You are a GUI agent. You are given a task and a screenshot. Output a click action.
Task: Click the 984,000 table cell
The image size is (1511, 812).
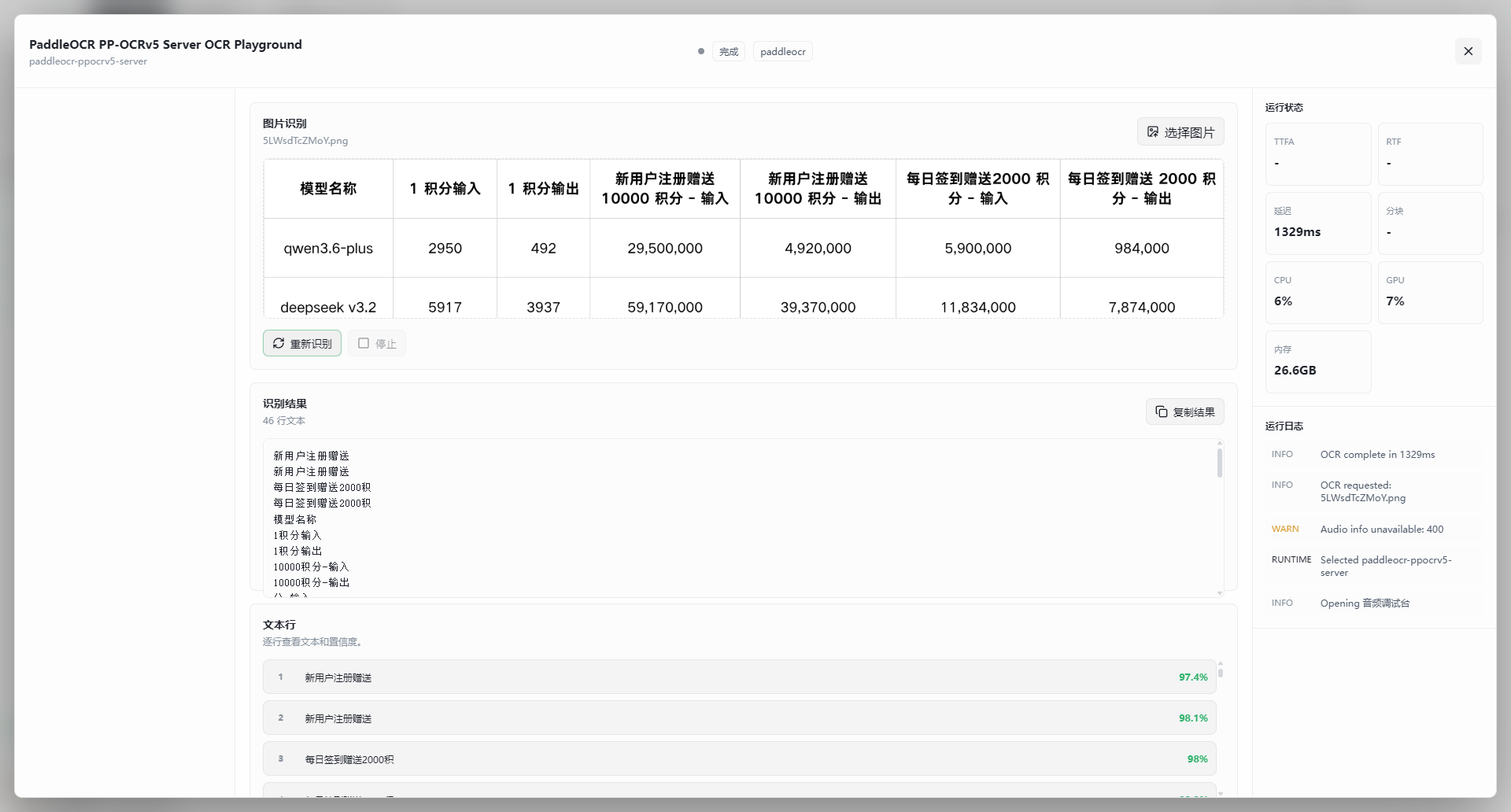pyautogui.click(x=1142, y=248)
